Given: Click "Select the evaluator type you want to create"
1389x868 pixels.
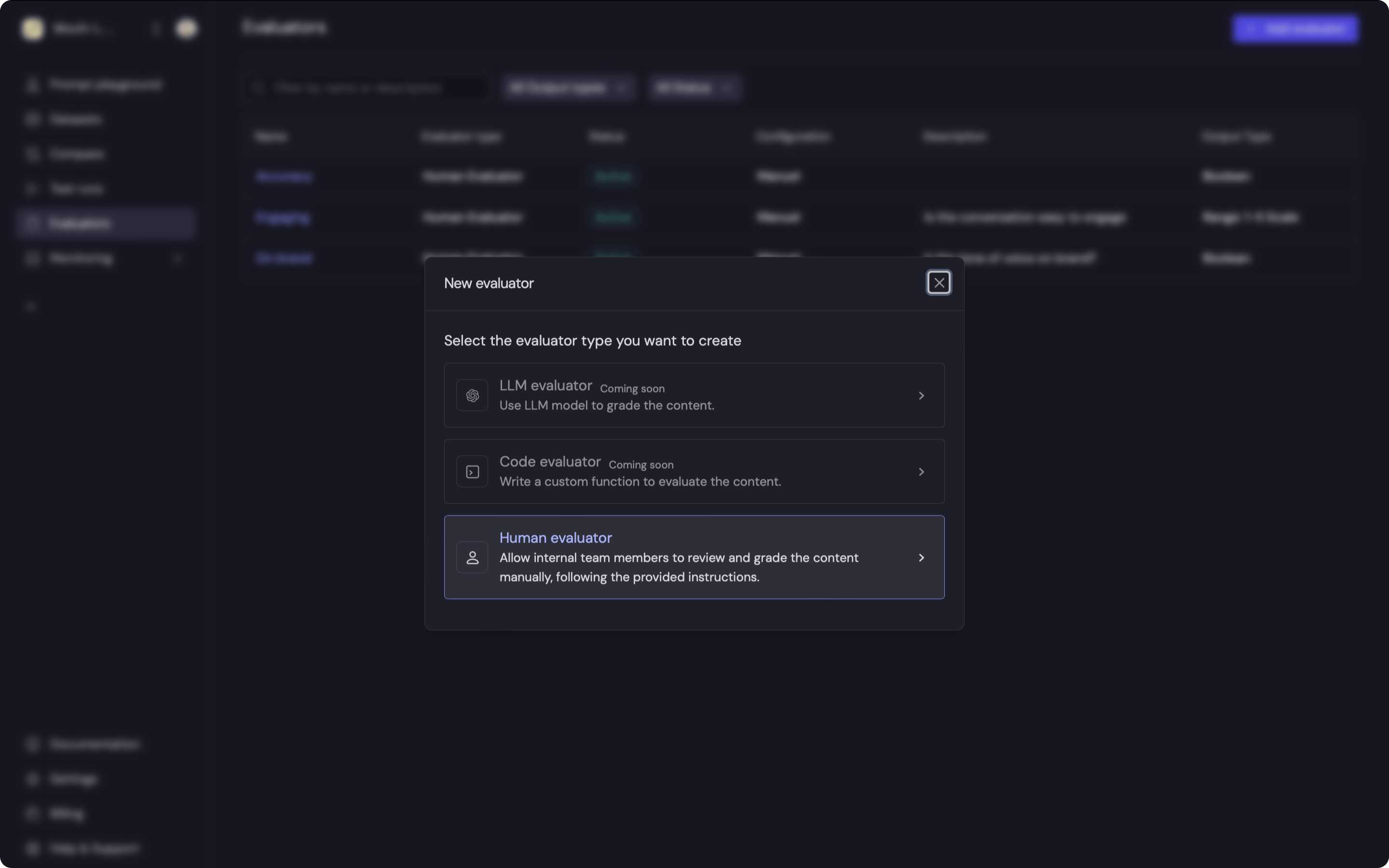Looking at the screenshot, I should (x=592, y=340).
